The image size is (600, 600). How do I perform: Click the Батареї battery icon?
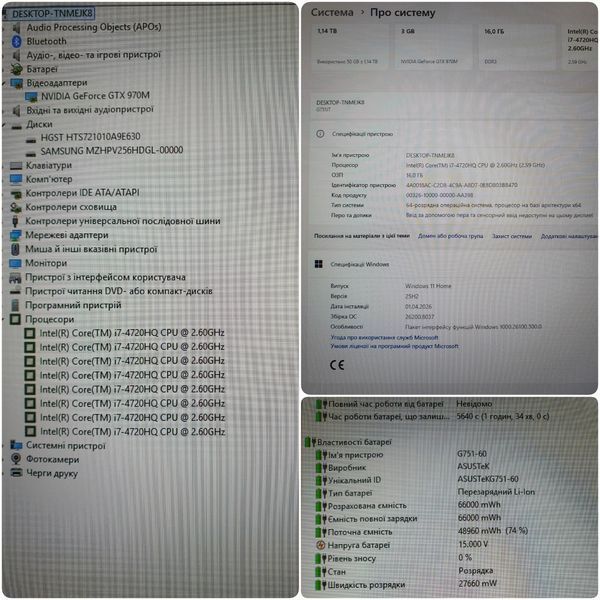[x=16, y=69]
